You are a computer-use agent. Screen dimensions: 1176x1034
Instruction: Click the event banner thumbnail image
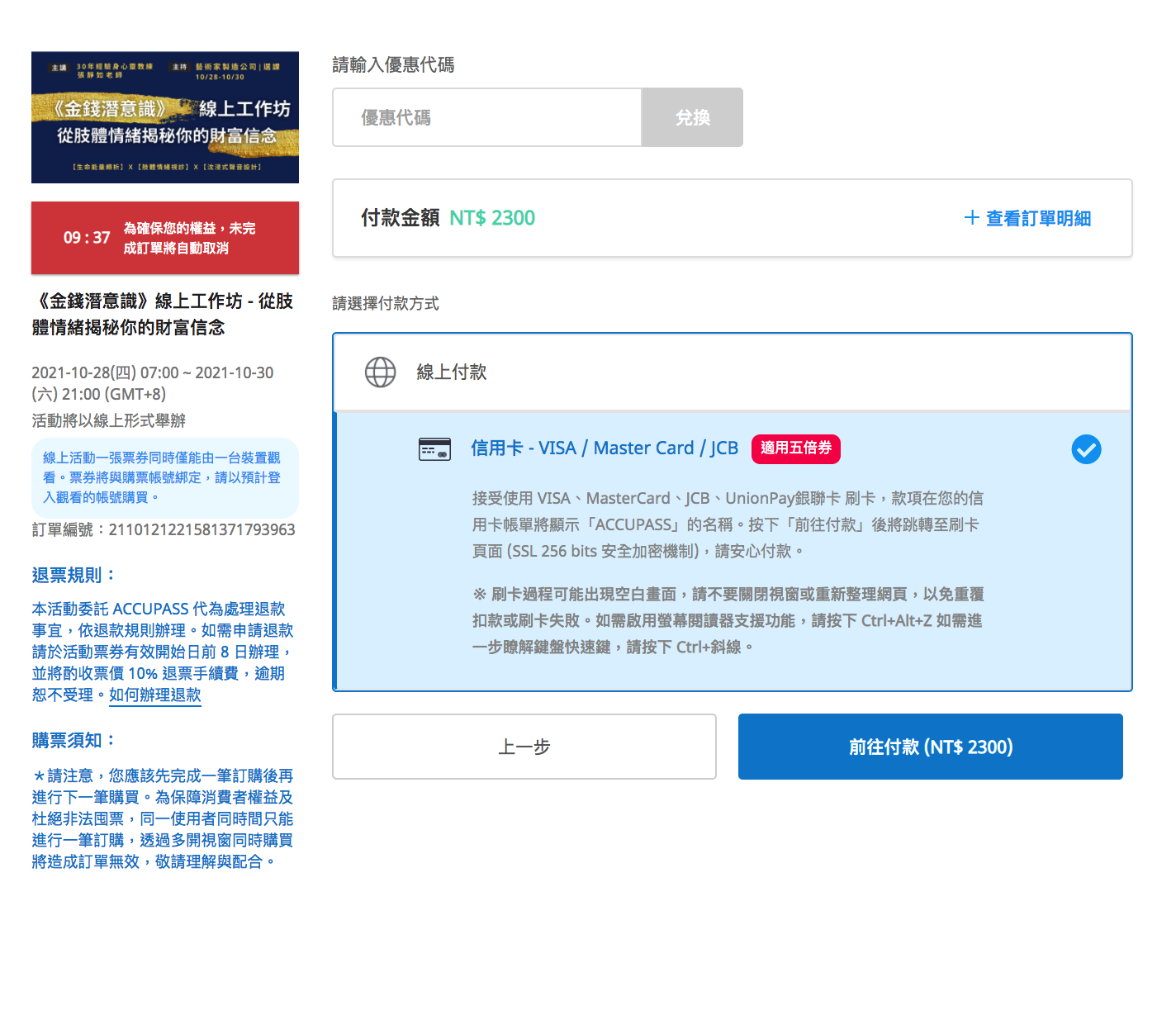click(165, 117)
